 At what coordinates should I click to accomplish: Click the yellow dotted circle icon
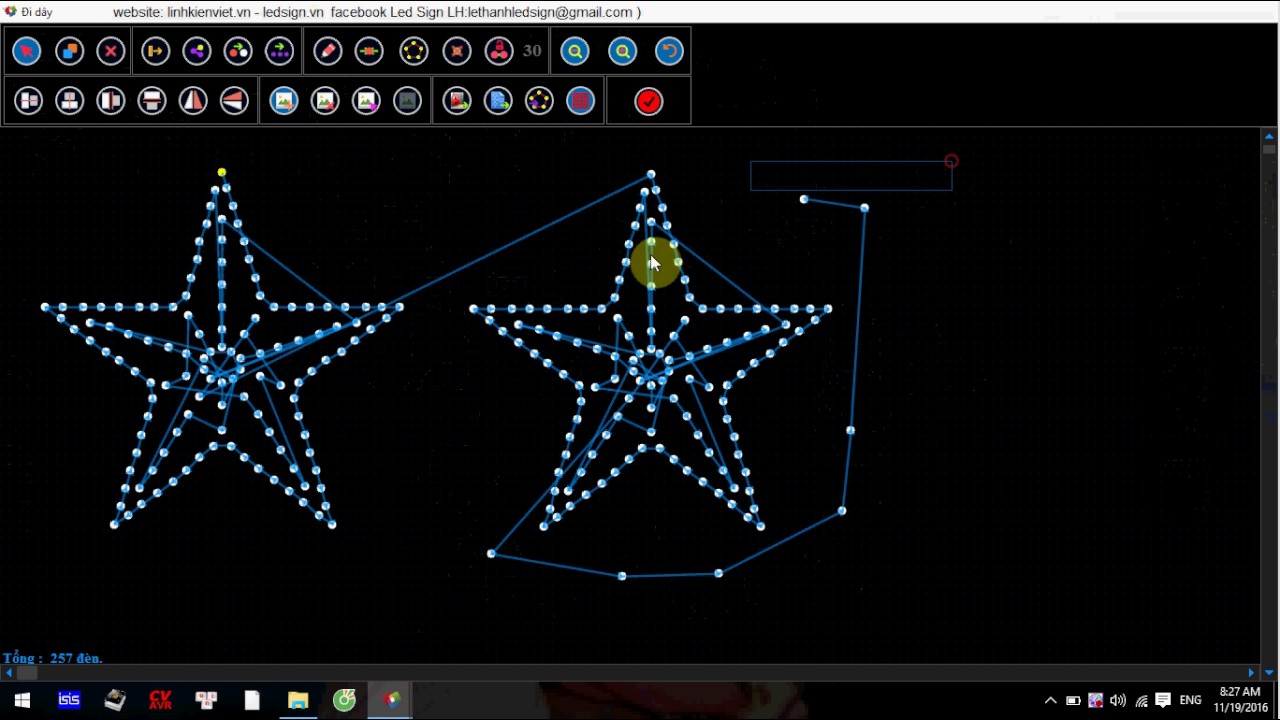[x=414, y=51]
